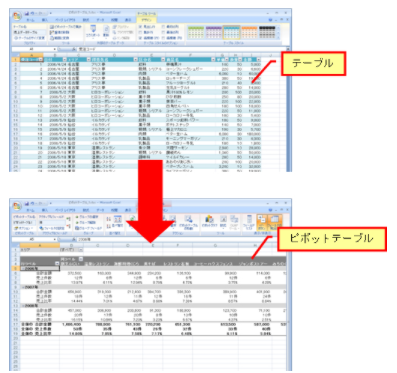Open 商品名 column F filter dropdown in top table
This screenshot has width=397, height=373.
[213, 59]
